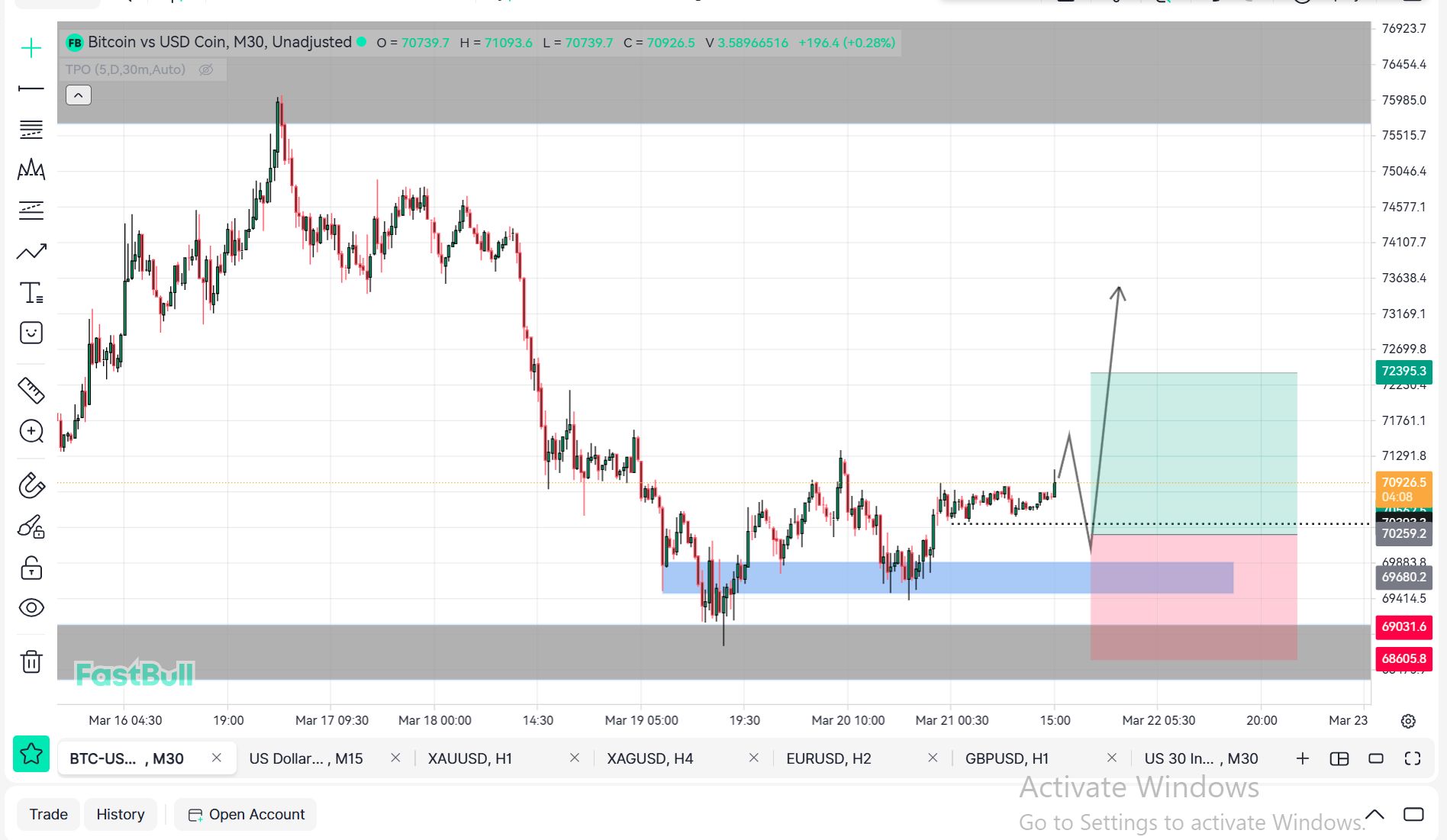The image size is (1447, 840).
Task: Click the Open Account button
Action: [247, 814]
